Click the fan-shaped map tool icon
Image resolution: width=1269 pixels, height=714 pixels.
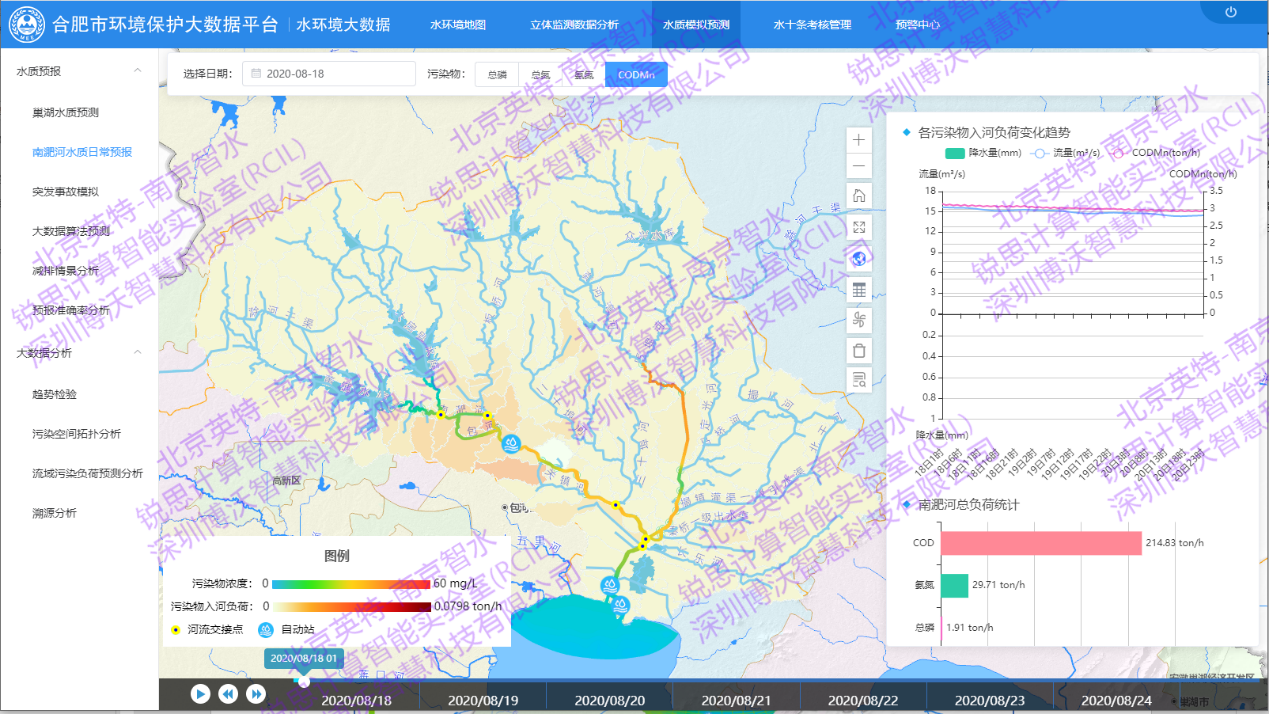[x=859, y=320]
